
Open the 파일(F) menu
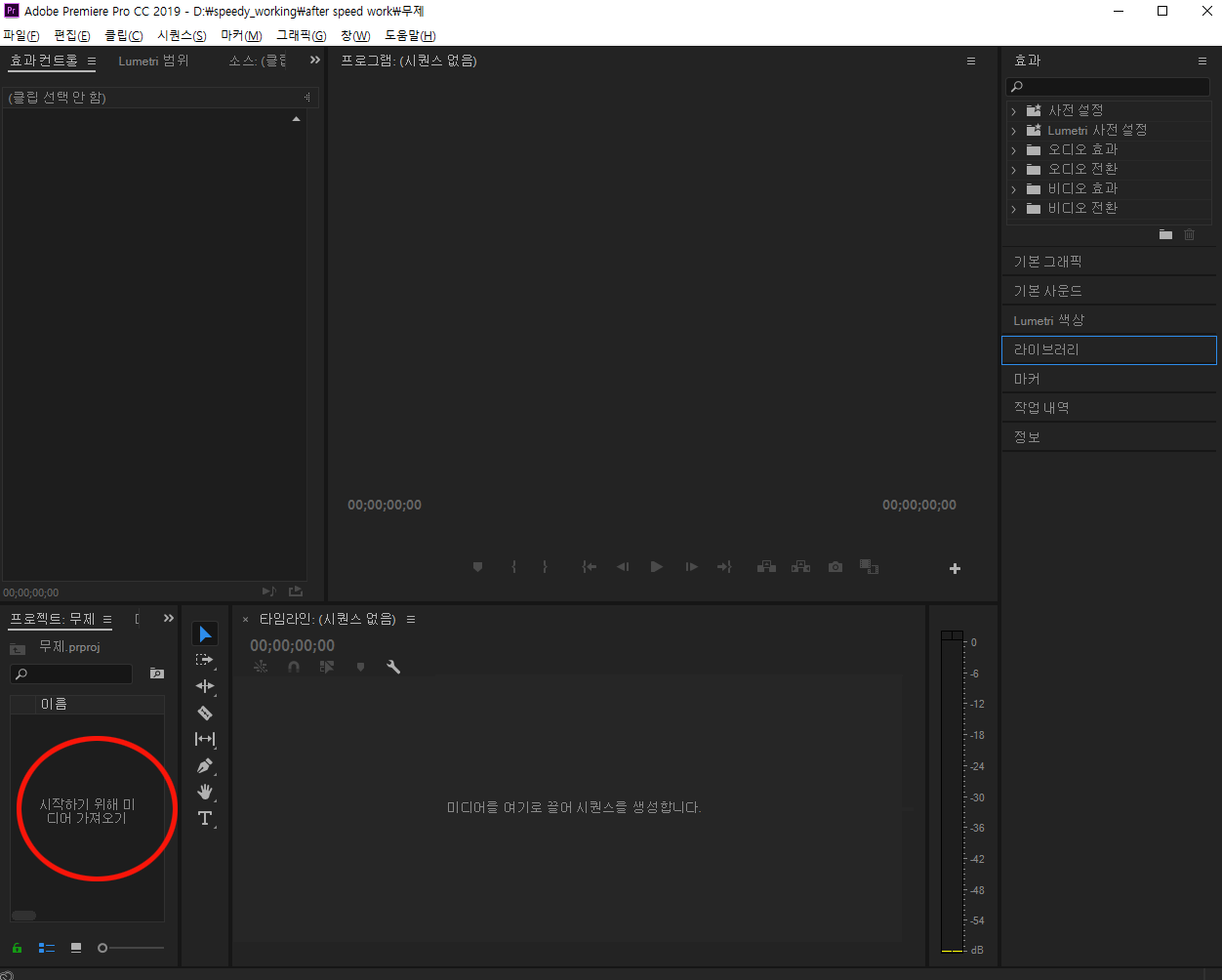[x=21, y=36]
